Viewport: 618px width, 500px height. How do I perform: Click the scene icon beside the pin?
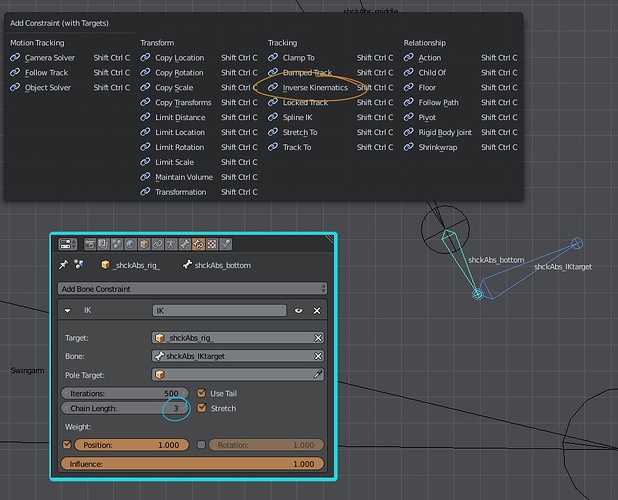79,265
